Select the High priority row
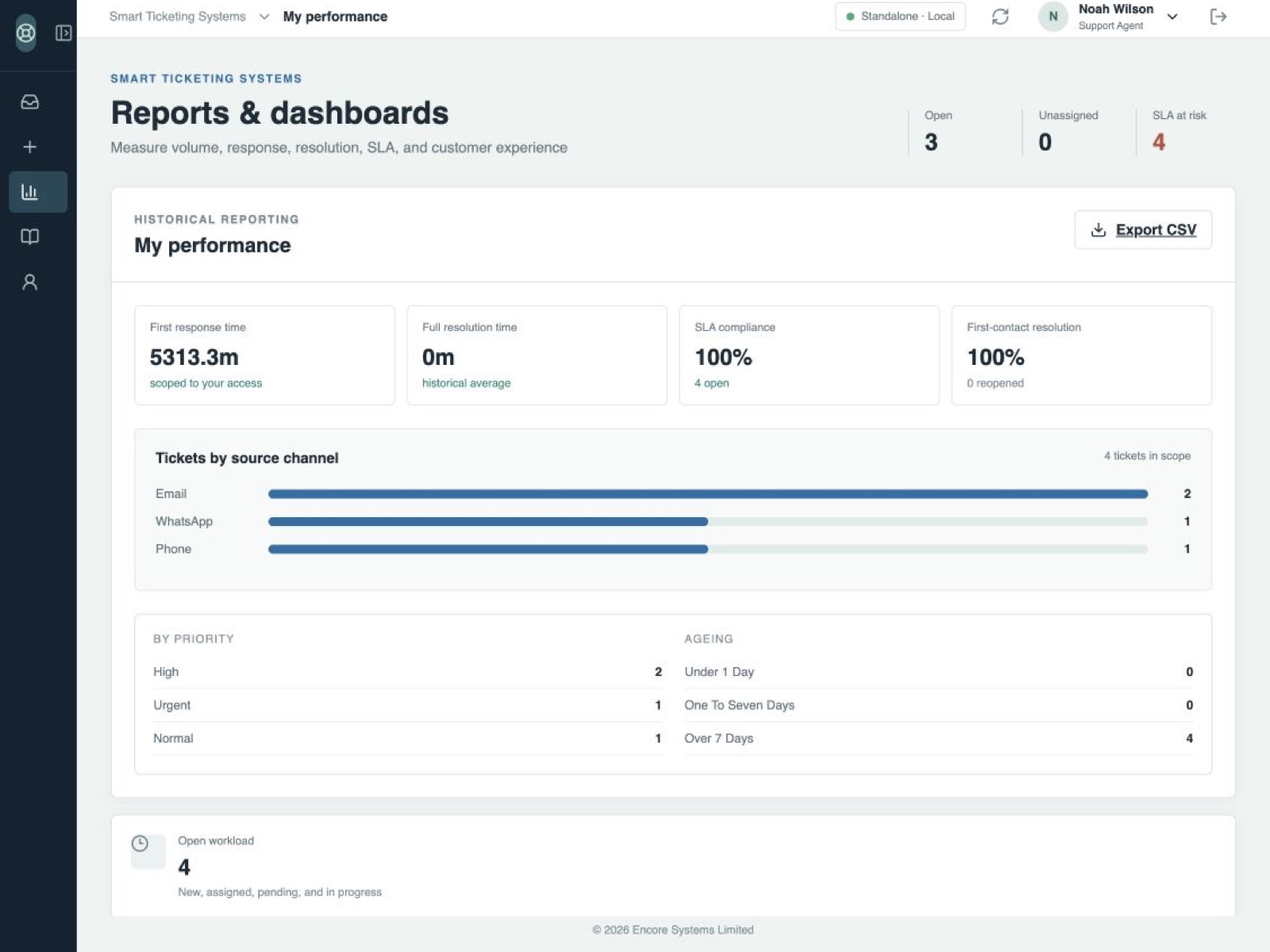1270x952 pixels. point(407,672)
